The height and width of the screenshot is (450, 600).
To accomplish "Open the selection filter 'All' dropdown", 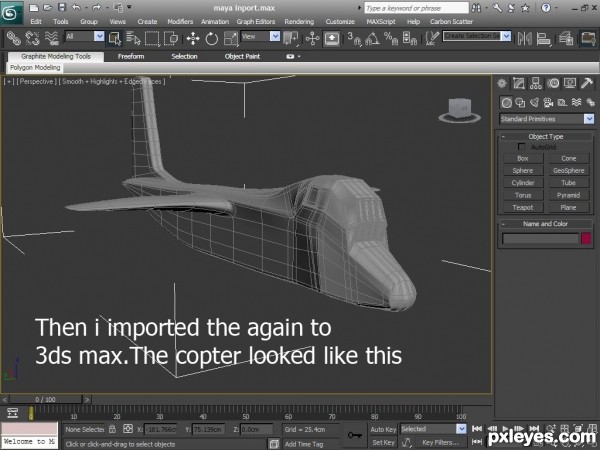I will tap(99, 36).
